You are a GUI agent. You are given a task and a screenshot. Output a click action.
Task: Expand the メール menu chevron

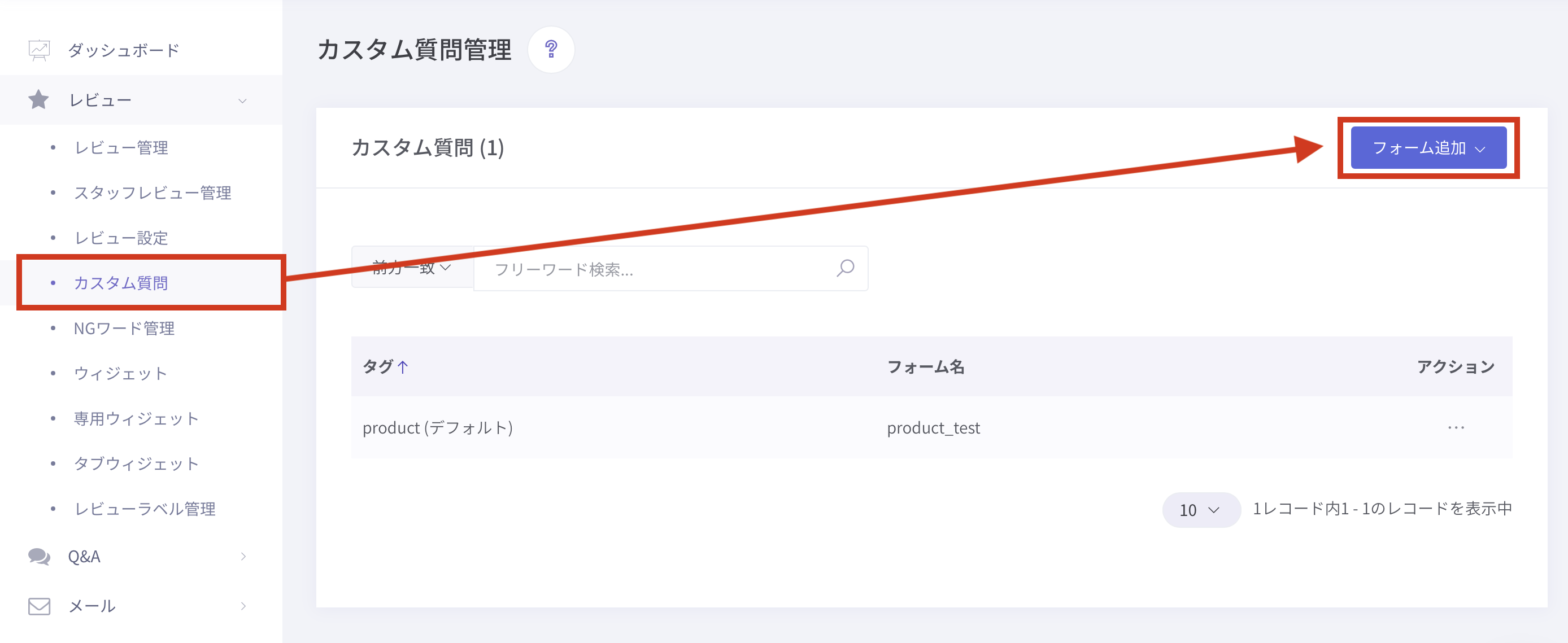243,606
